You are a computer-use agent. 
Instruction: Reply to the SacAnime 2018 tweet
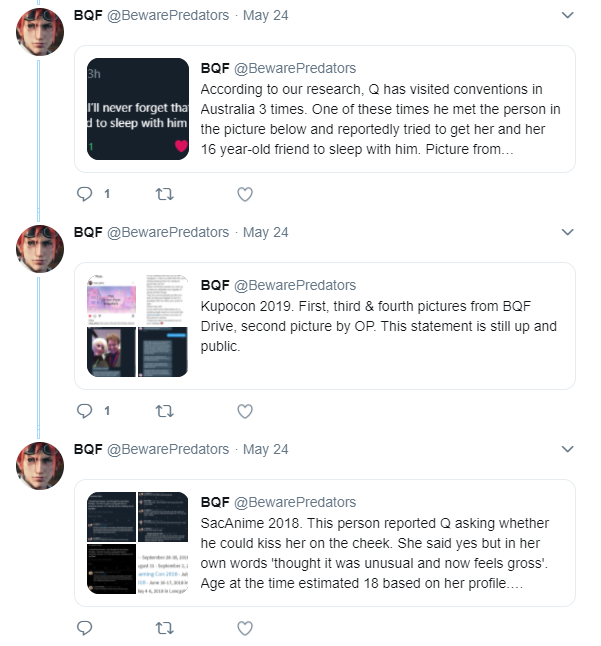point(84,628)
